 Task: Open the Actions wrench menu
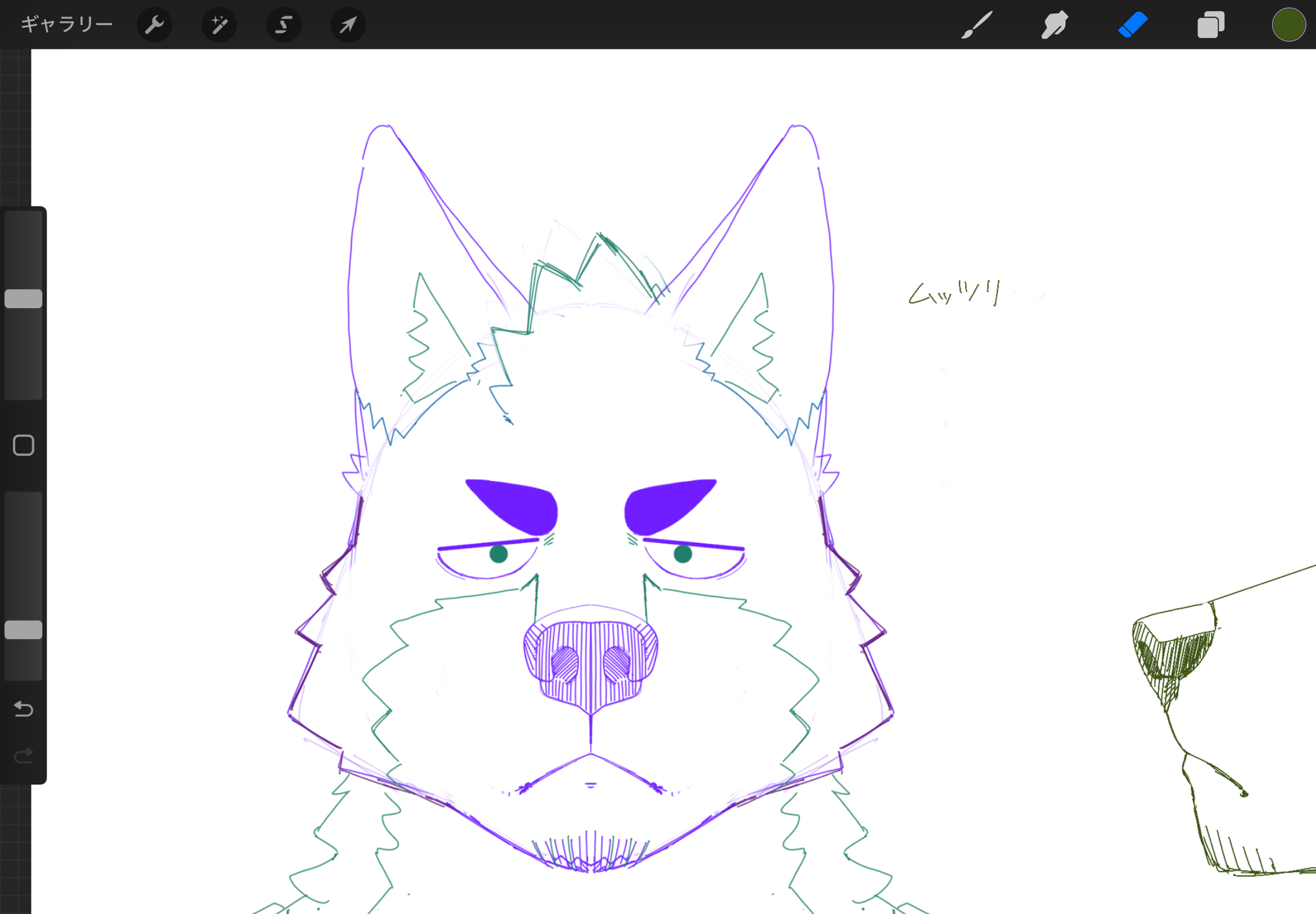pyautogui.click(x=154, y=25)
